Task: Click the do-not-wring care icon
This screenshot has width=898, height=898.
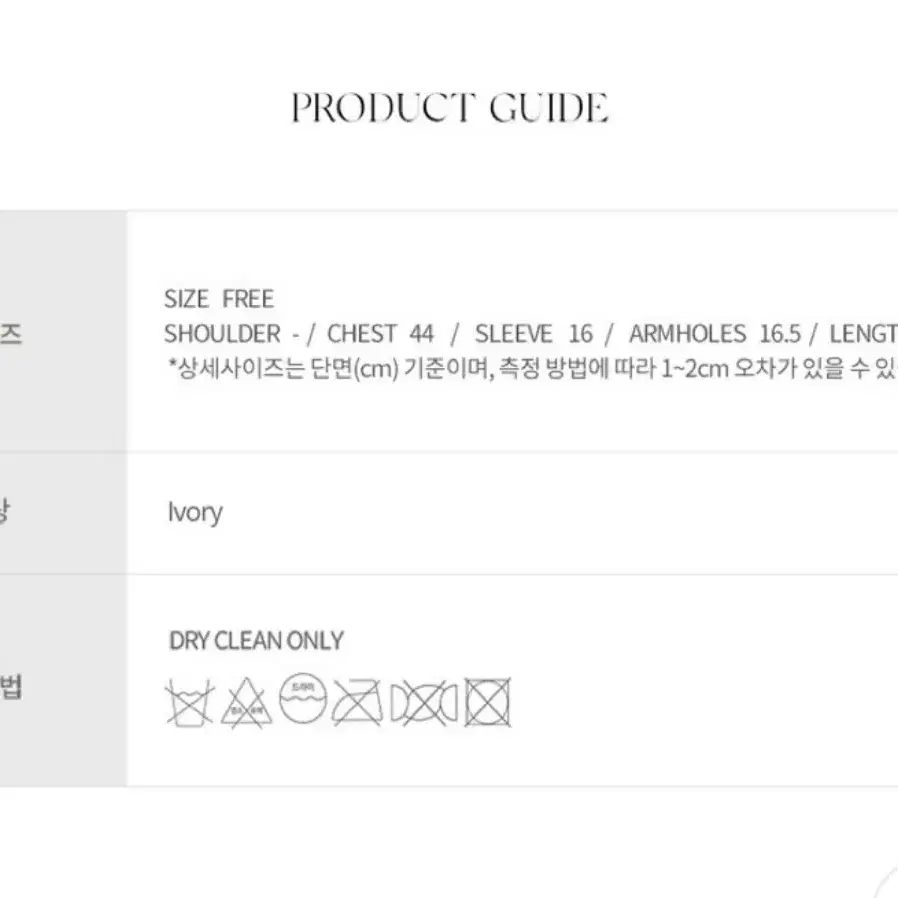Action: 424,703
